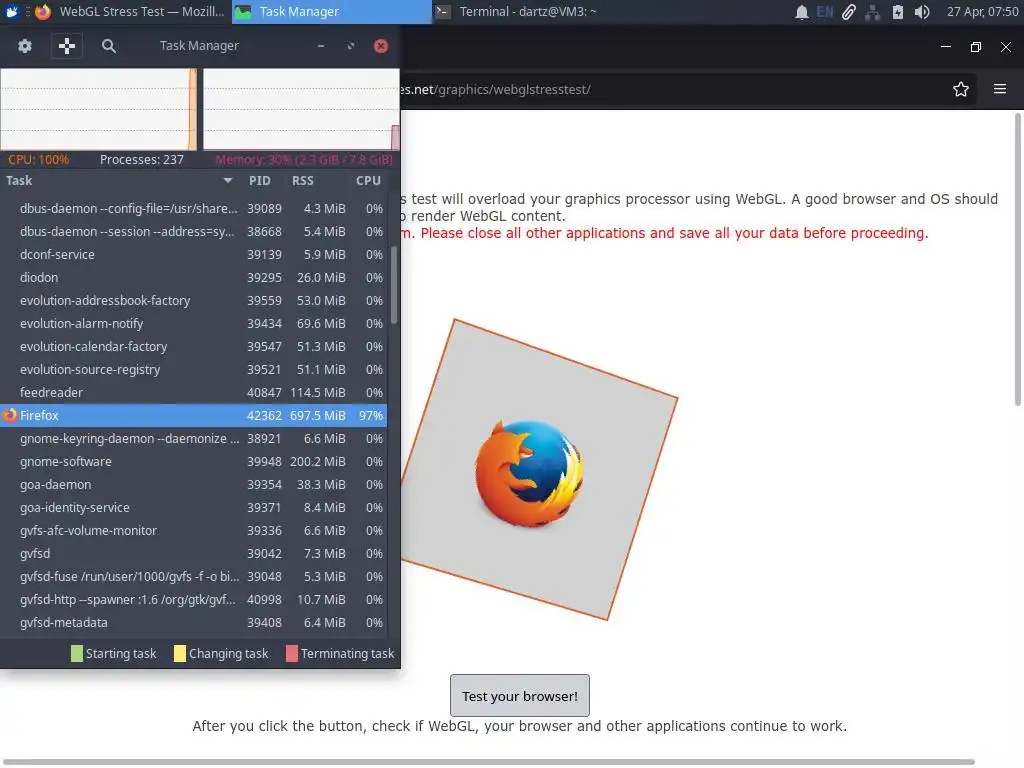This screenshot has width=1024, height=768.
Task: Select the evolution-alarm-notify row
Action: point(193,323)
